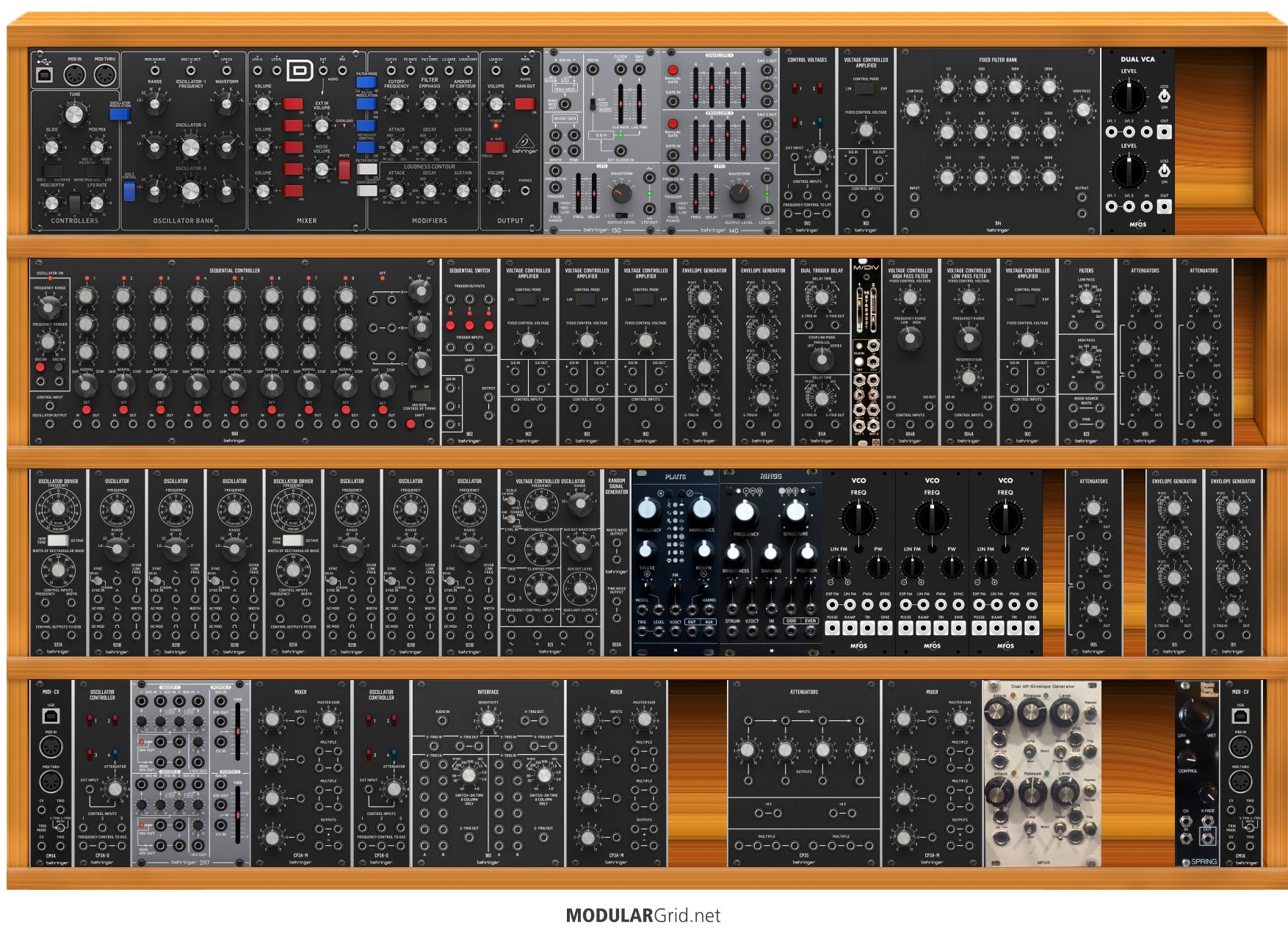The height and width of the screenshot is (931, 1288).
Task: Click the Sensitivity knob on Interface module
Action: [488, 720]
